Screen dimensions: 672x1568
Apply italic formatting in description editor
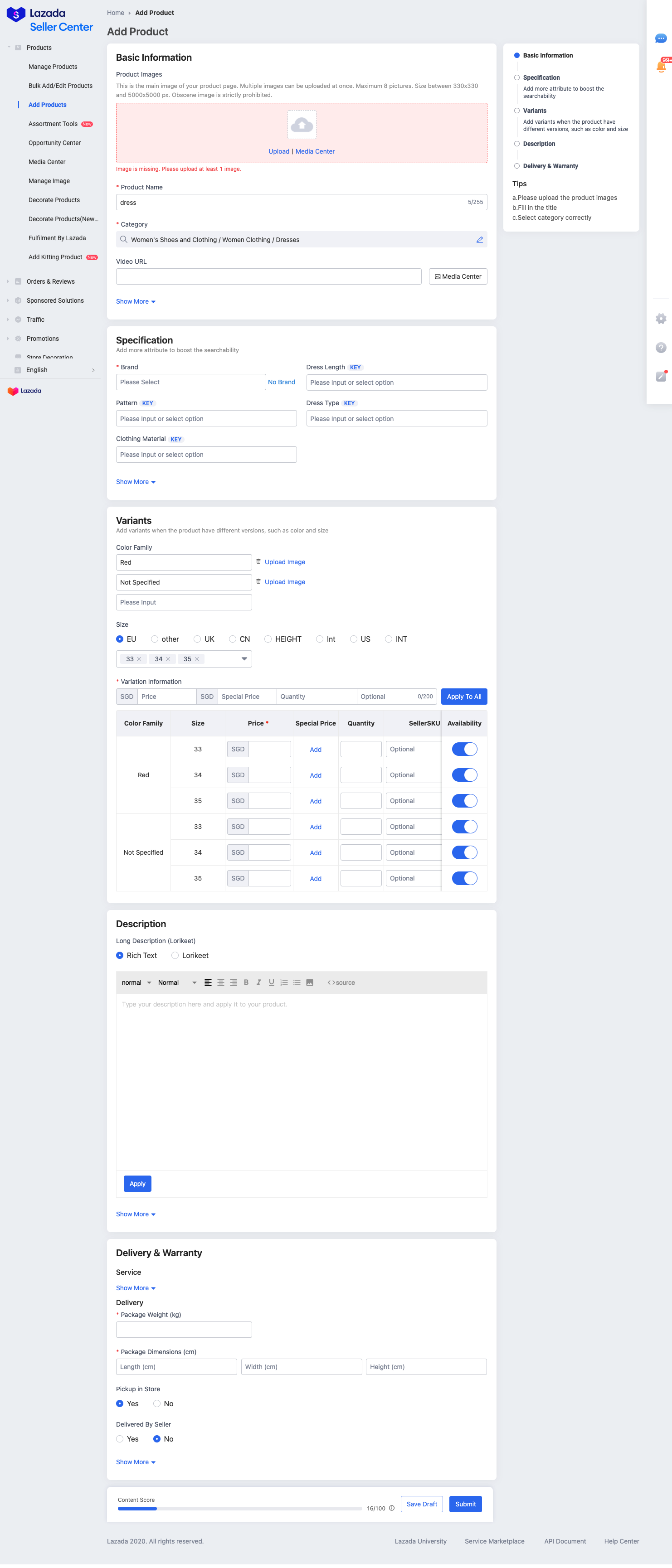tap(259, 982)
